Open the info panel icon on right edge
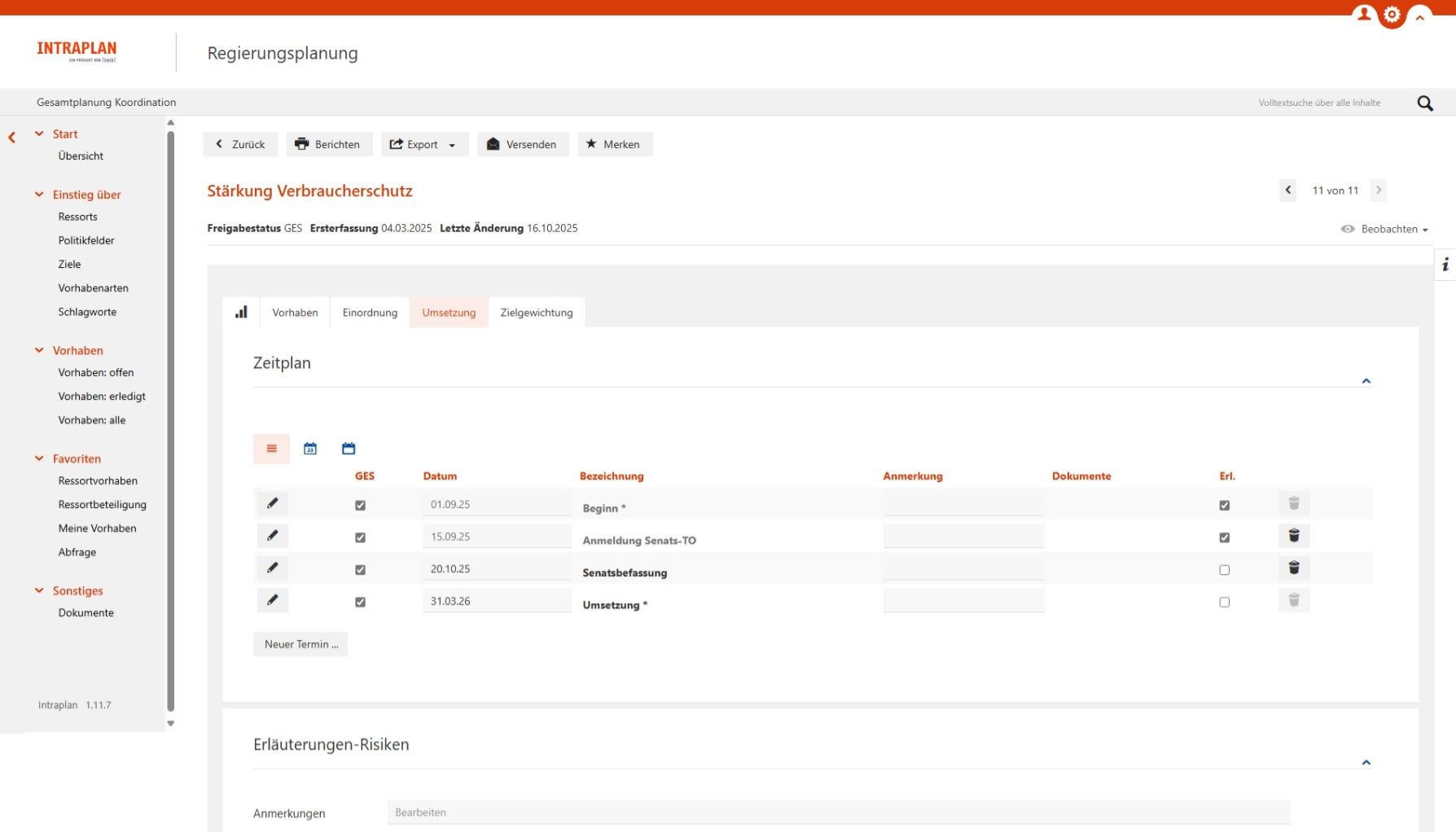 click(1445, 265)
